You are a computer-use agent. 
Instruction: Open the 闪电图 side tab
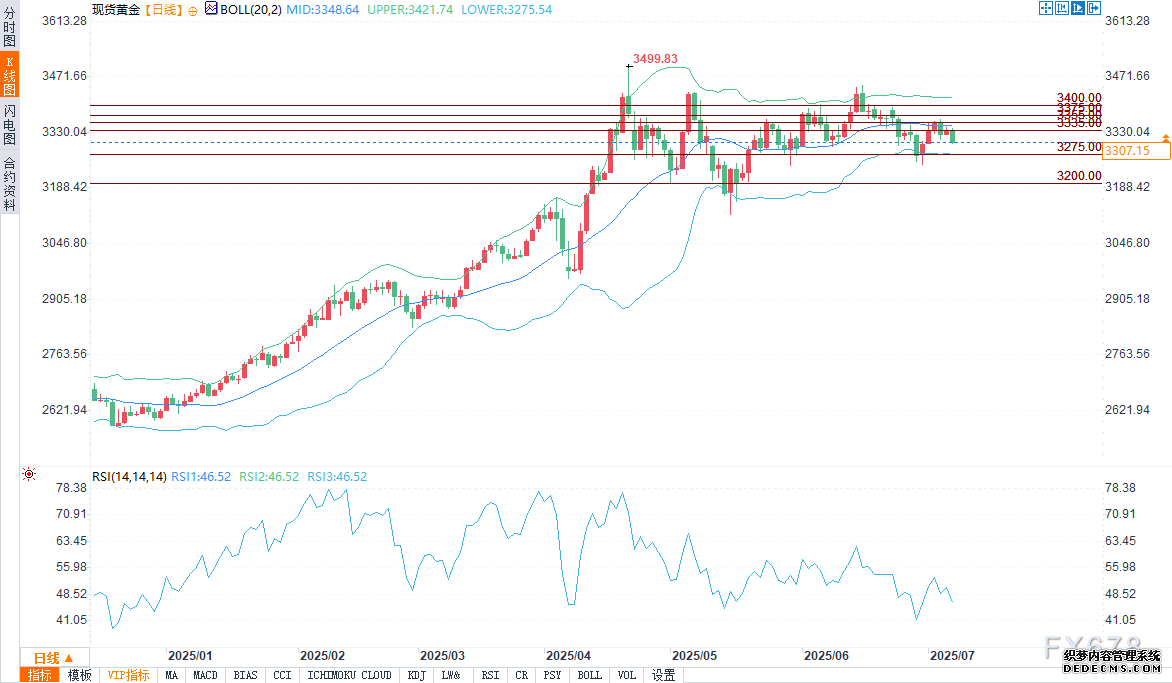(10, 124)
